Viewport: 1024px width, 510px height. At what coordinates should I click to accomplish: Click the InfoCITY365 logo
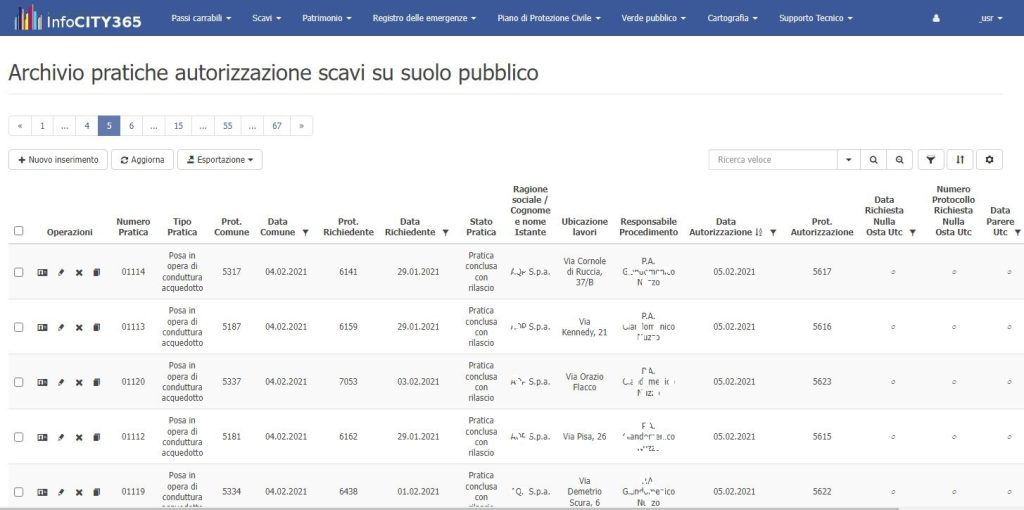point(77,18)
